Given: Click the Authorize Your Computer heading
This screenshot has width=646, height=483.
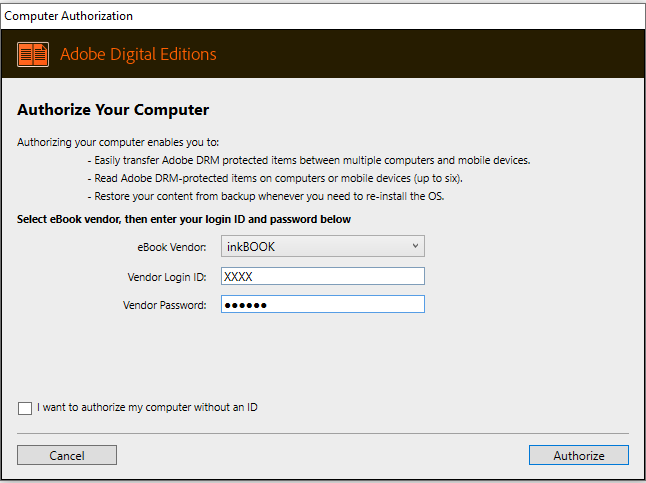Looking at the screenshot, I should tap(113, 110).
